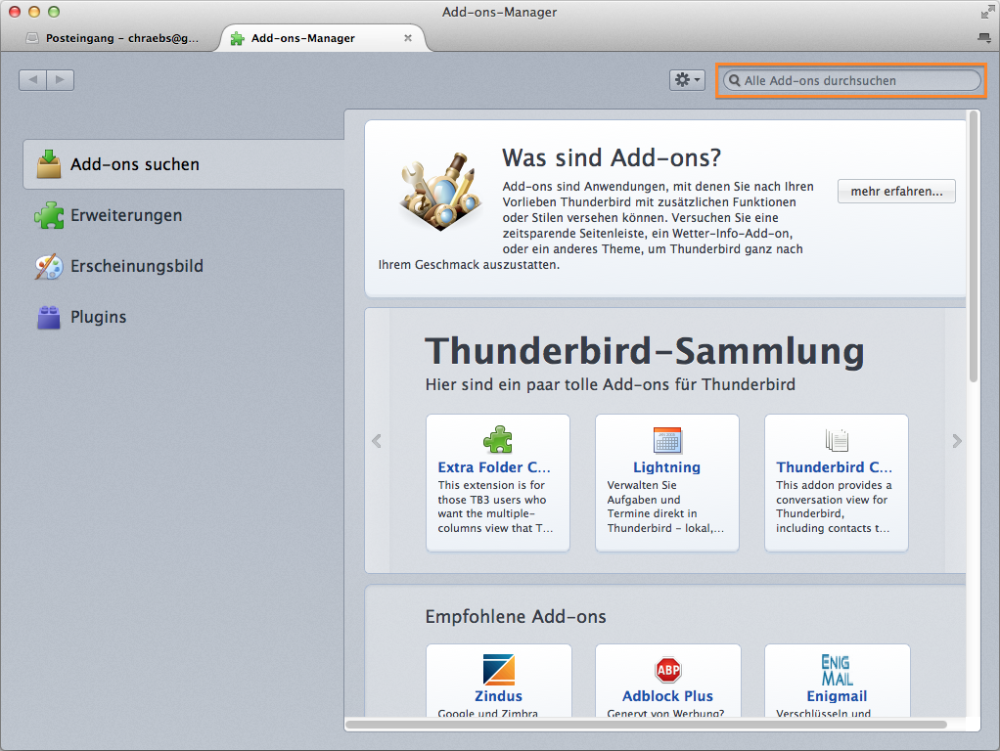The width and height of the screenshot is (1000, 751).
Task: Open the Zindus add-on link
Action: [498, 696]
